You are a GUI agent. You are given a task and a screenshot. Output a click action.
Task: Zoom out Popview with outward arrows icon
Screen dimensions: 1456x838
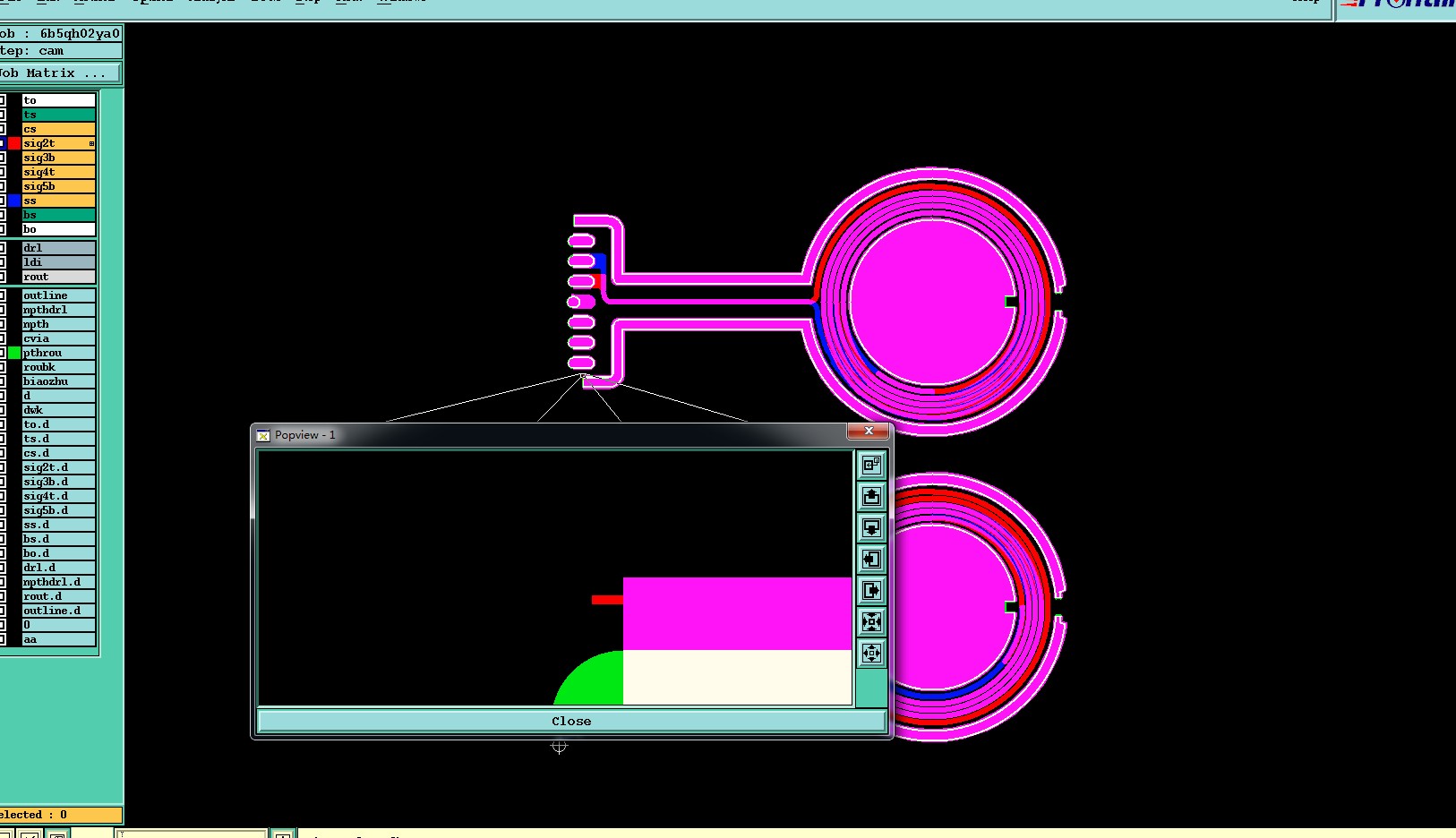(871, 653)
